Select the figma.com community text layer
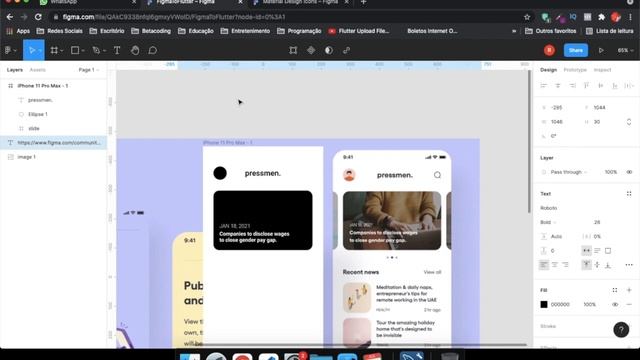 pyautogui.click(x=53, y=142)
